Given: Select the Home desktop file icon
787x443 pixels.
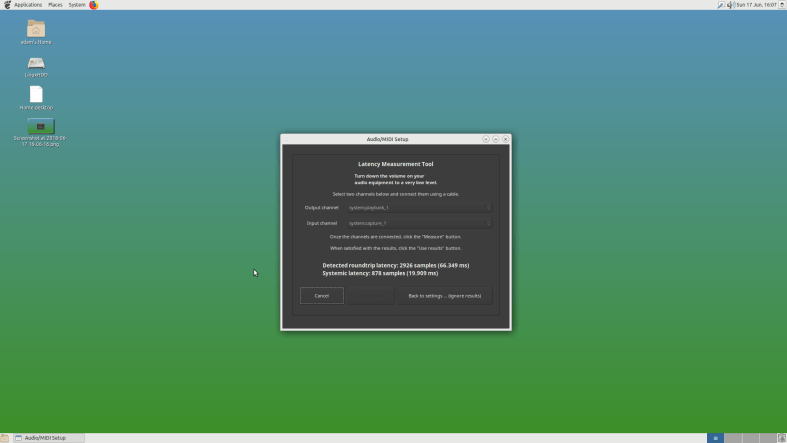Looking at the screenshot, I should pyautogui.click(x=36, y=95).
